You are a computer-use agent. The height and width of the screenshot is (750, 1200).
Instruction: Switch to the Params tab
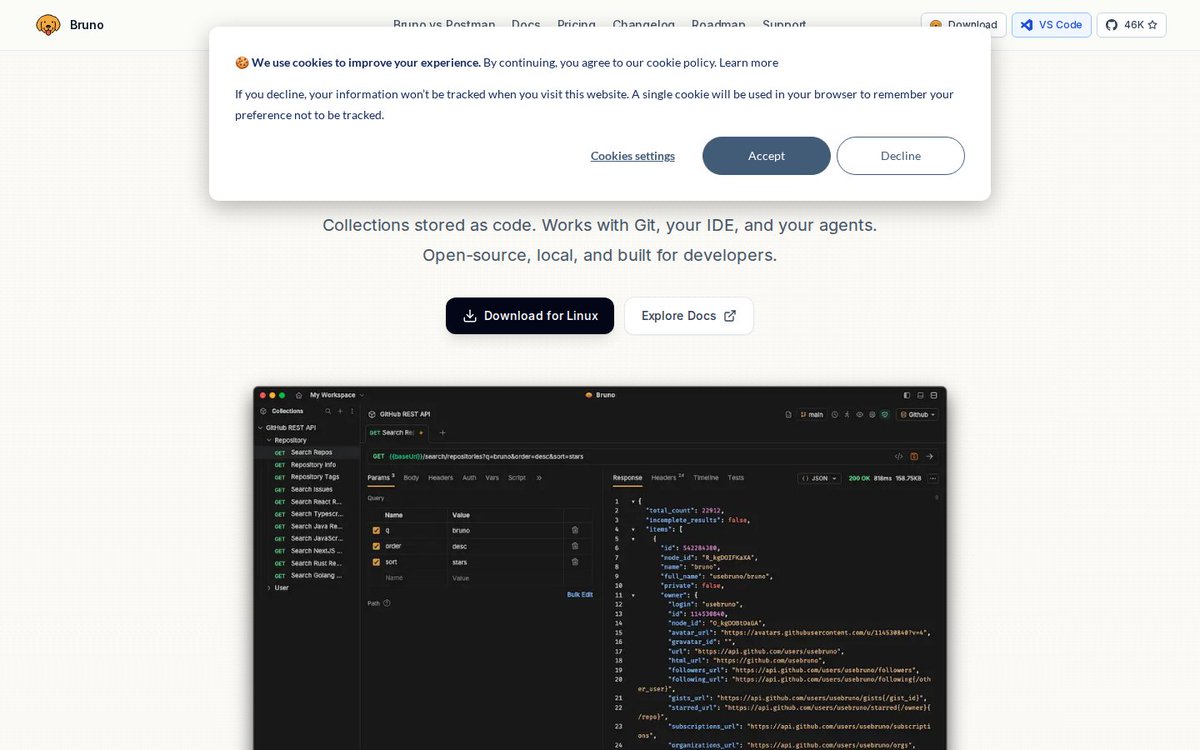[381, 478]
